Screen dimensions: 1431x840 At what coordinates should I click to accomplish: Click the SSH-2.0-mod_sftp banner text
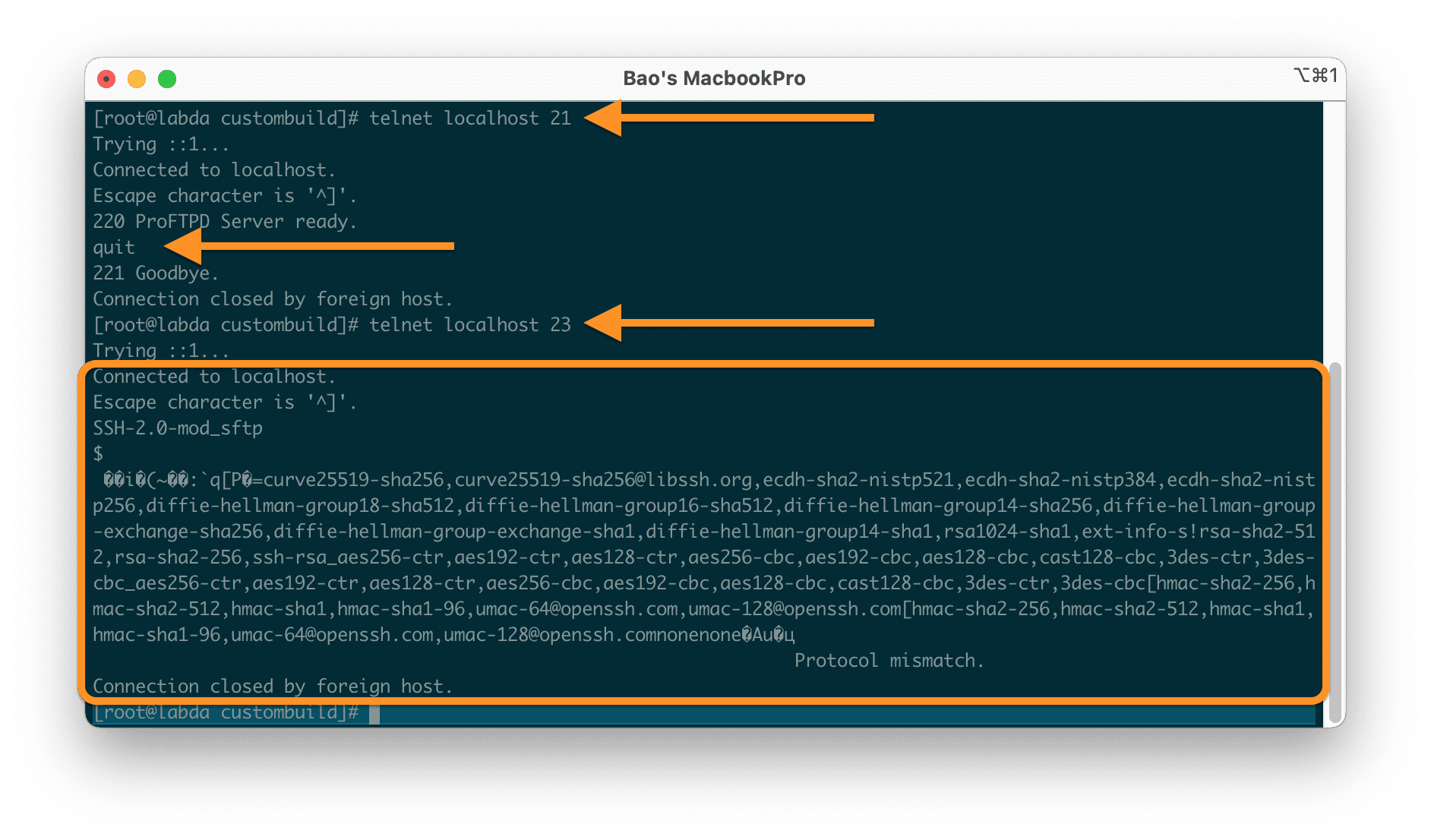coord(178,428)
